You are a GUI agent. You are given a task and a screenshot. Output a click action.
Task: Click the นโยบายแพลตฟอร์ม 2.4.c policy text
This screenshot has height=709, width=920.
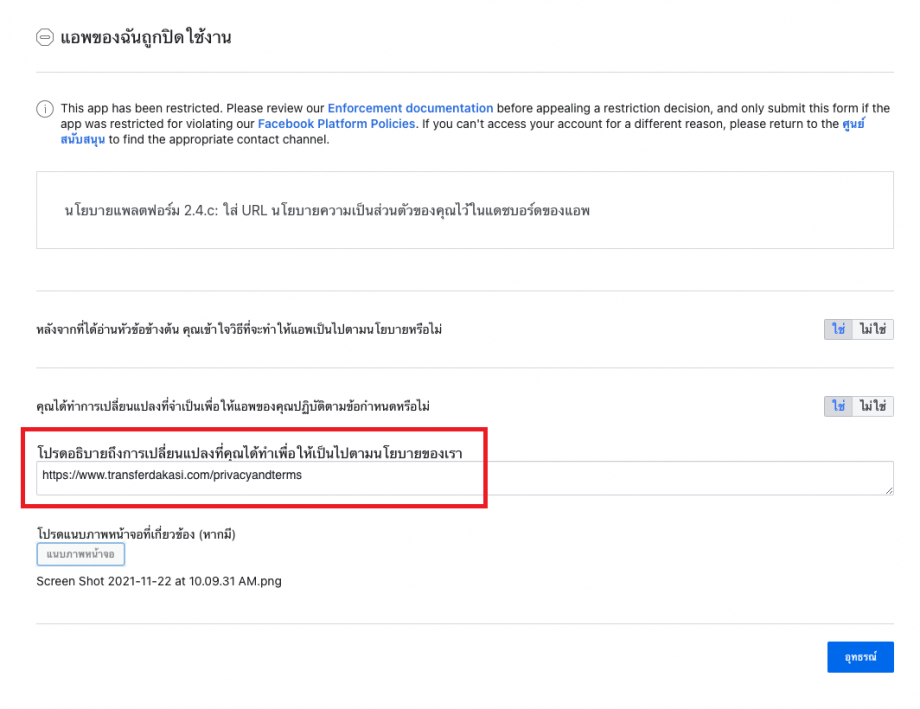click(x=327, y=210)
